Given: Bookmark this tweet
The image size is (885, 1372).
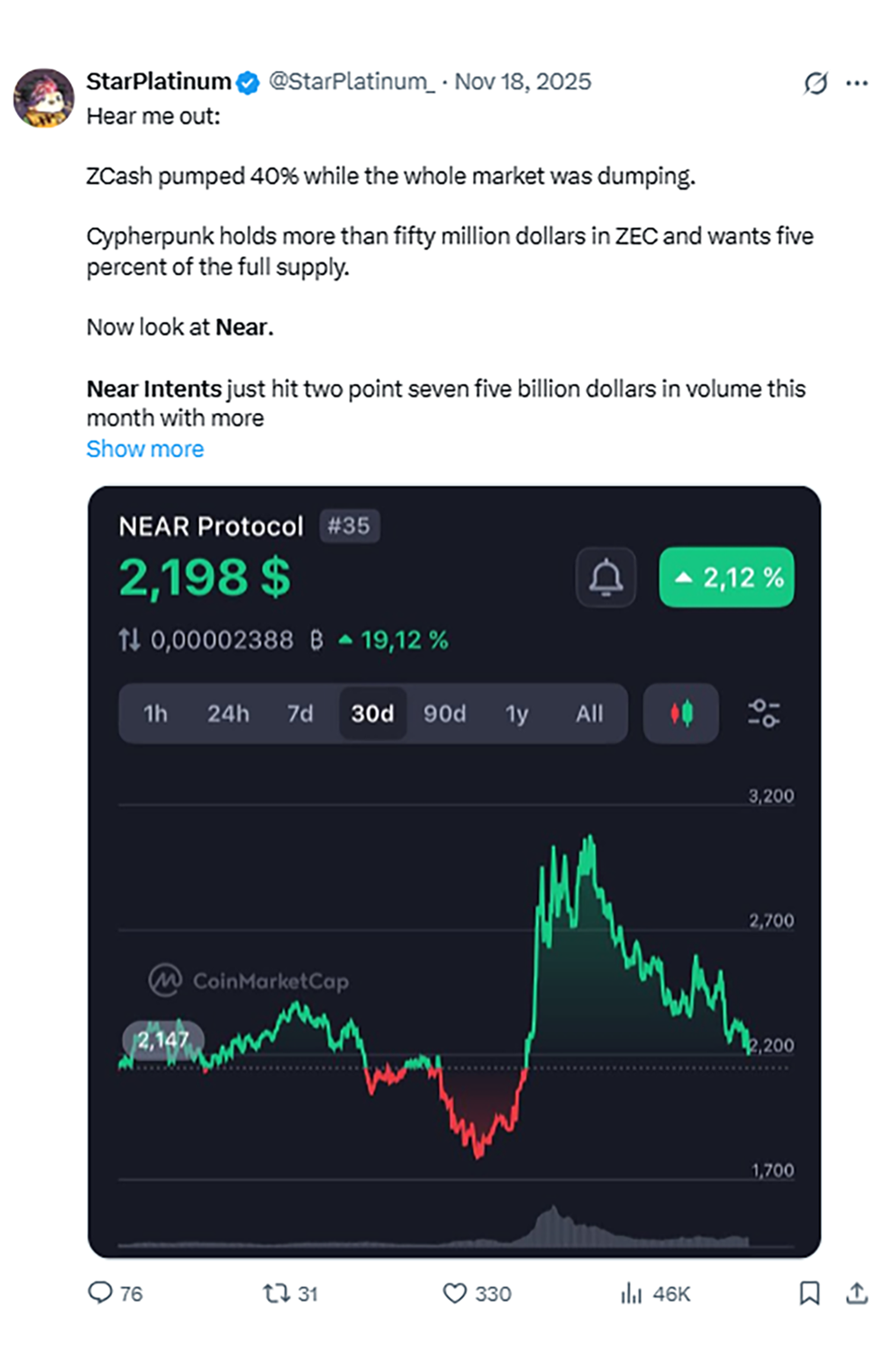Looking at the screenshot, I should (x=810, y=1293).
